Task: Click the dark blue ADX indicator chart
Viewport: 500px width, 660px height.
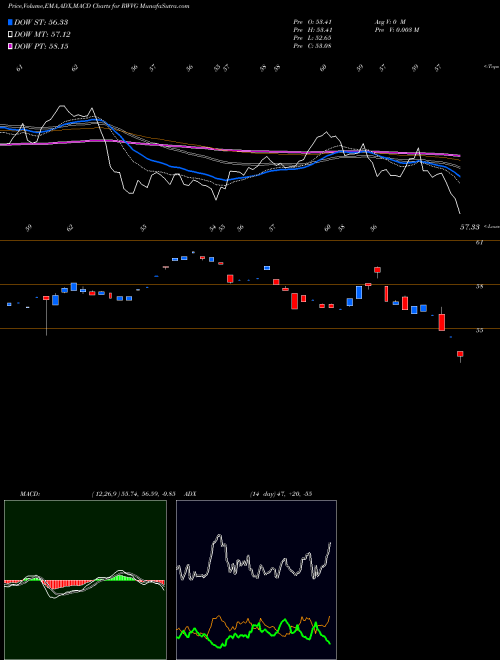Action: pos(256,580)
